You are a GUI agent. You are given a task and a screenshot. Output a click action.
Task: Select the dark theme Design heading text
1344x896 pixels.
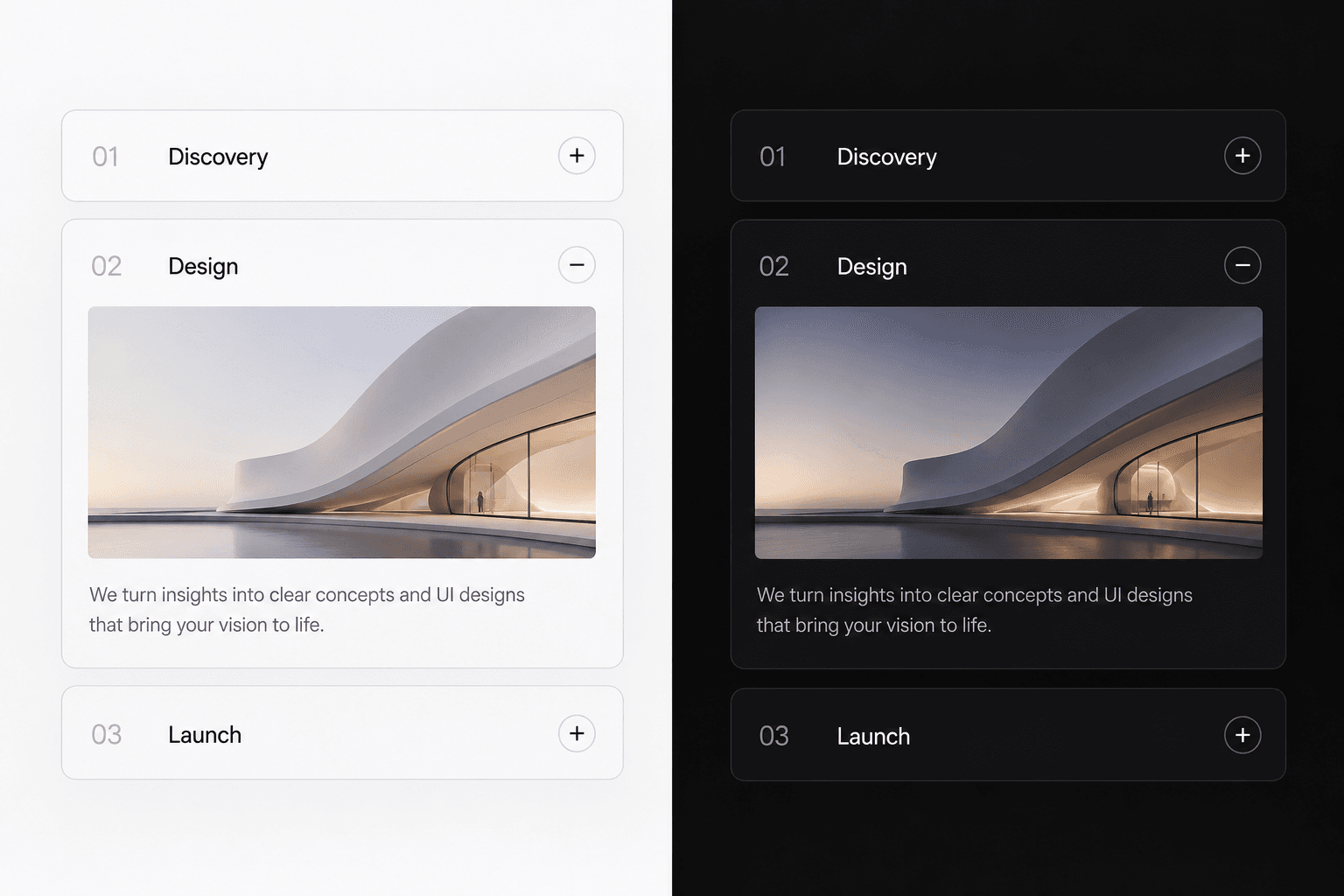click(x=871, y=266)
